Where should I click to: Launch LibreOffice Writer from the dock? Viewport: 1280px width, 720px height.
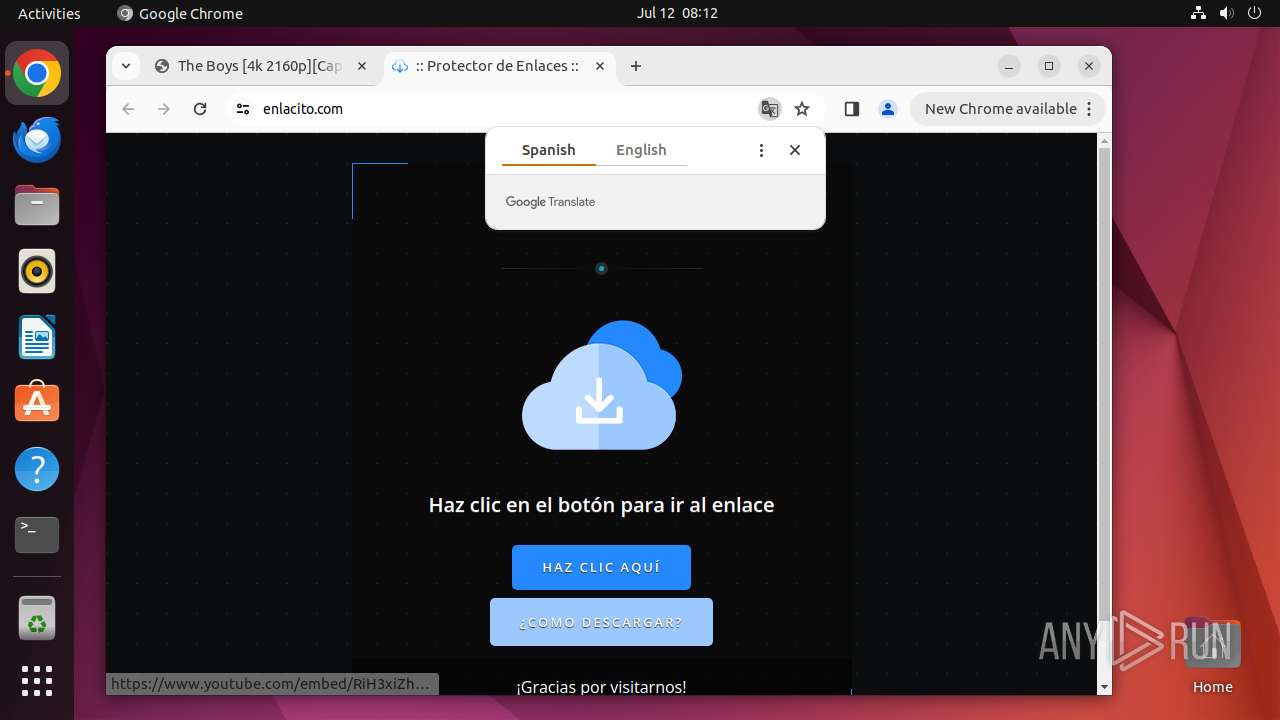tap(37, 338)
